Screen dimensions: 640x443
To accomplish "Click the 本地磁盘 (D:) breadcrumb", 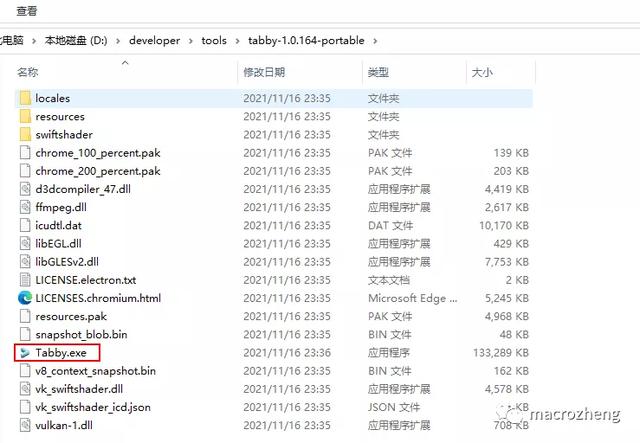I will click(x=76, y=40).
